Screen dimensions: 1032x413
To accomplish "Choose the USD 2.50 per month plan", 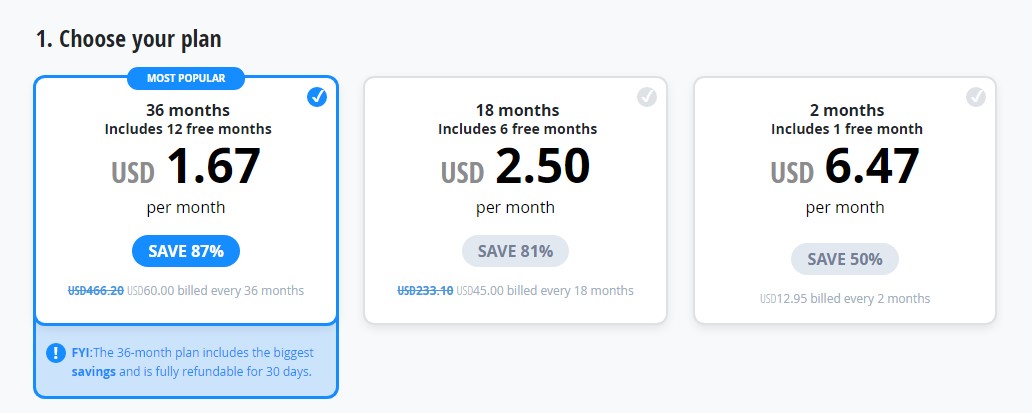I will (x=515, y=201).
